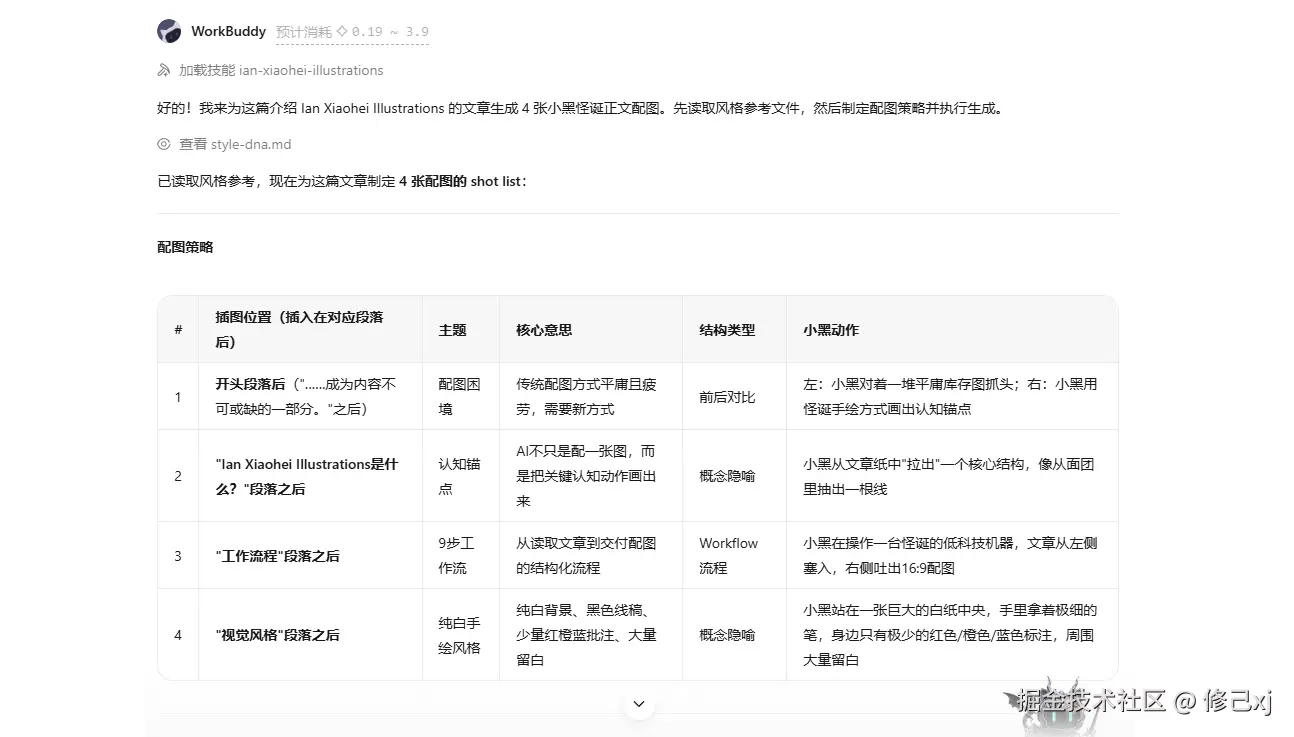Click the 插图位置 column header
Screen dimensions: 1294x737
[x=299, y=329]
